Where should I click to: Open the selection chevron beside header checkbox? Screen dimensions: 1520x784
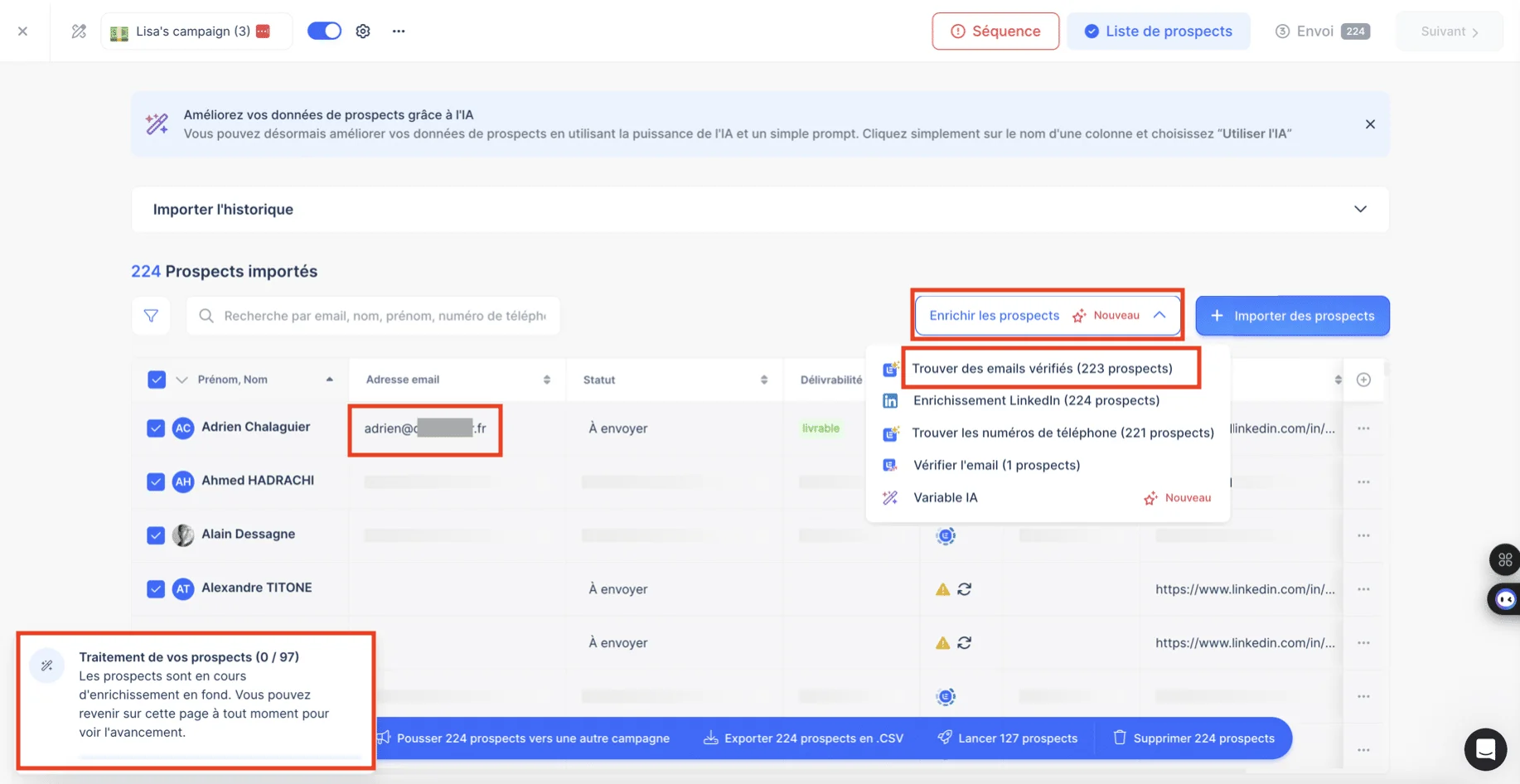pos(182,380)
